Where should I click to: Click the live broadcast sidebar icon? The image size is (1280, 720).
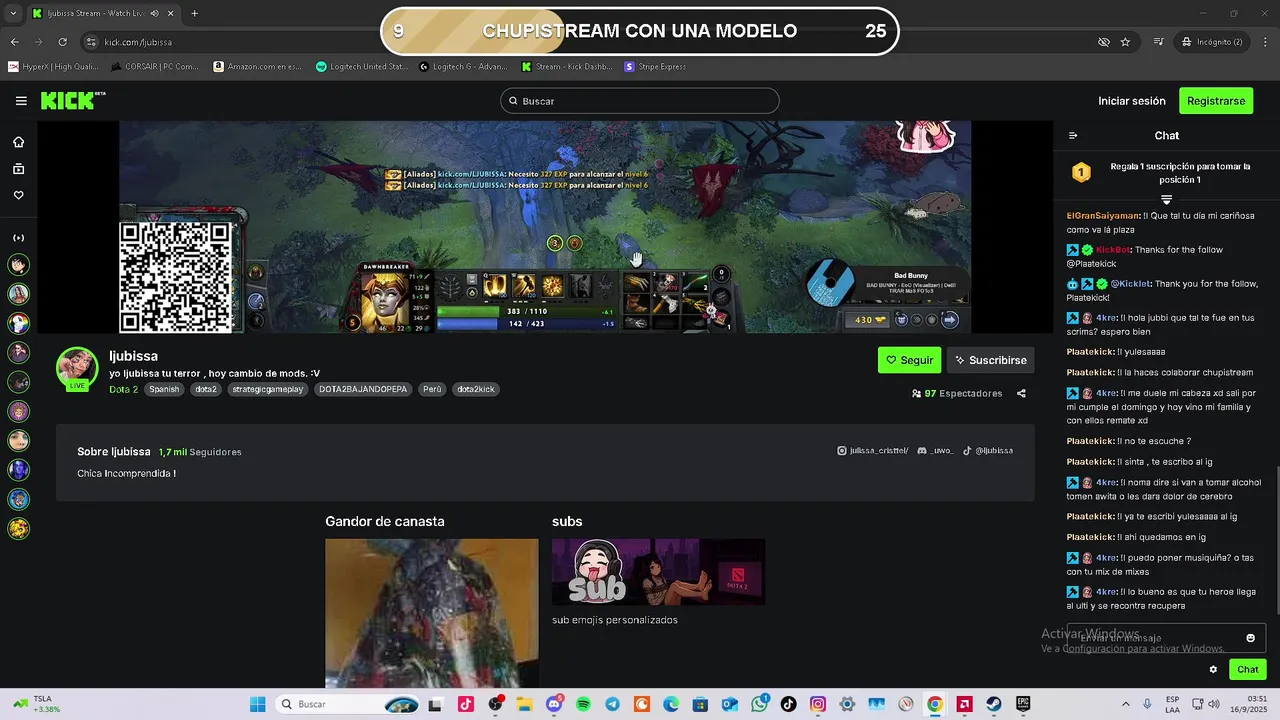[x=18, y=238]
